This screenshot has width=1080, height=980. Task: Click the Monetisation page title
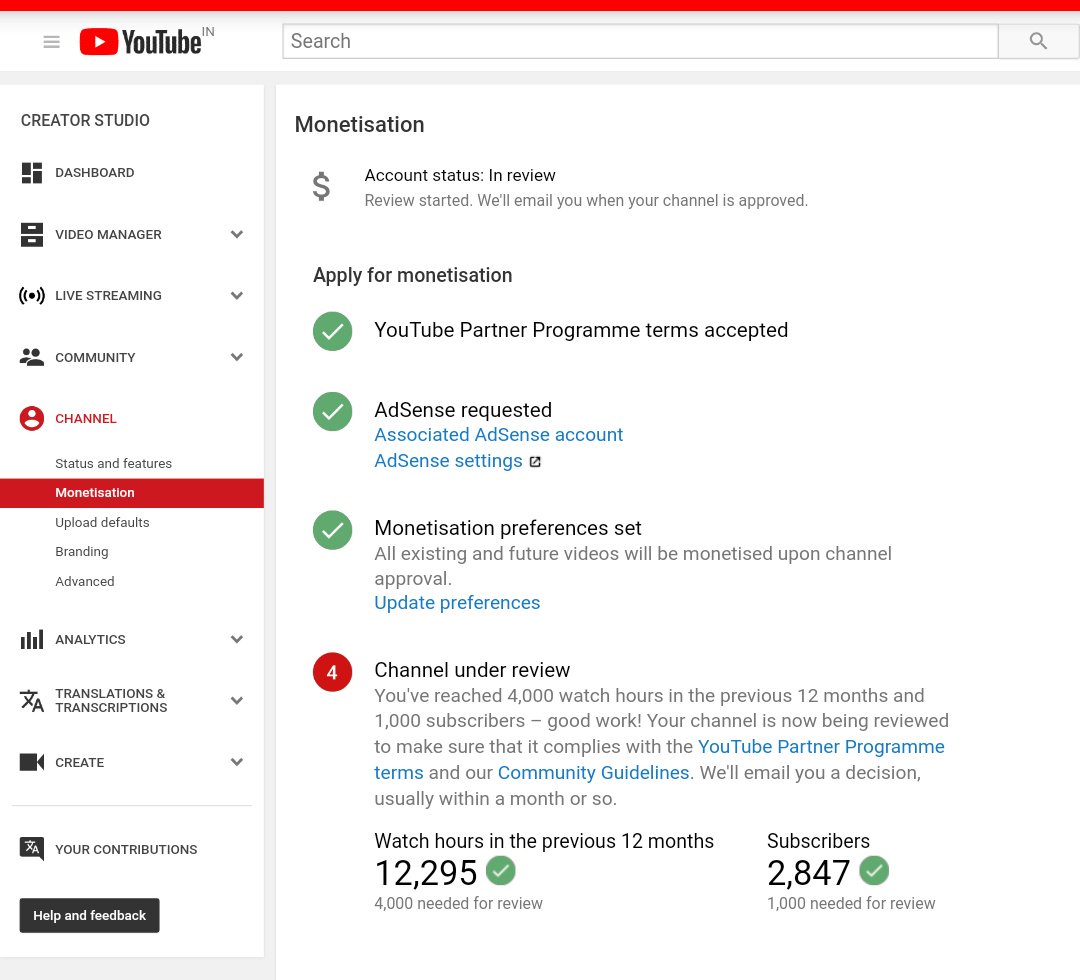point(360,125)
